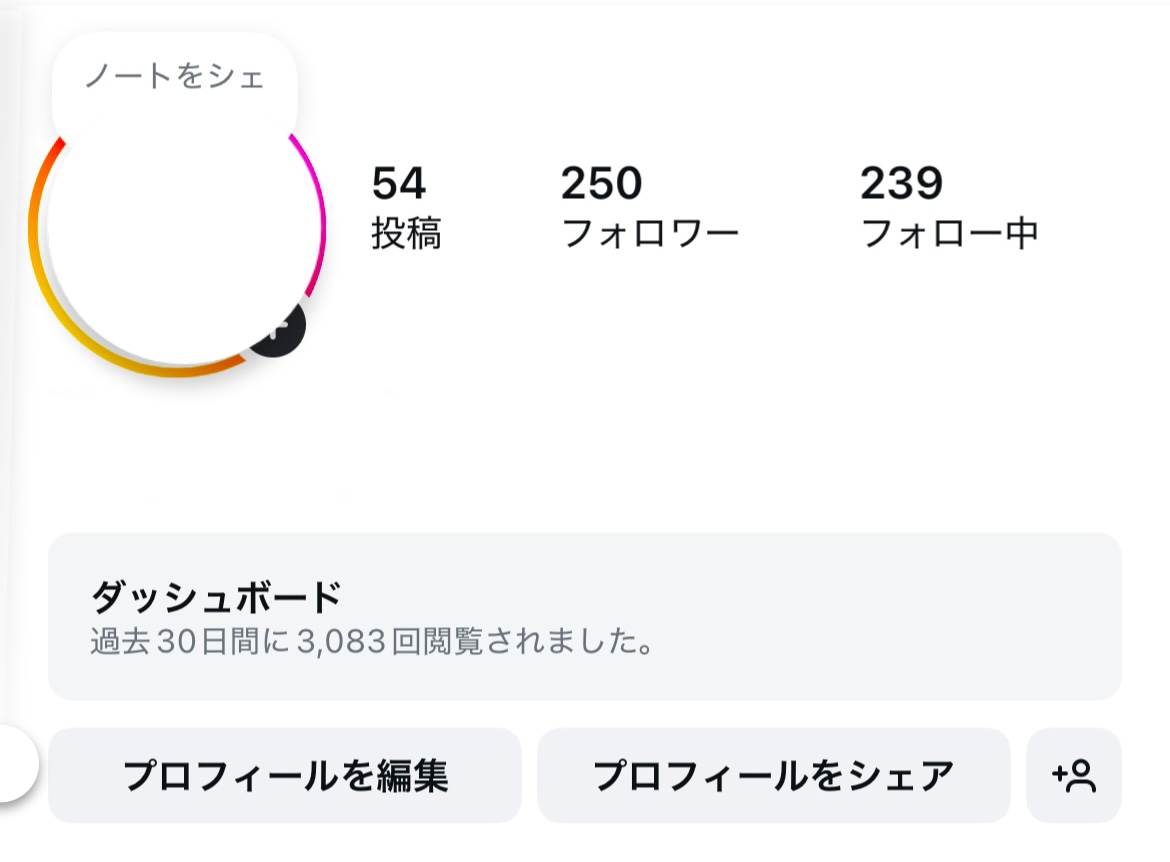The height and width of the screenshot is (862, 1170).
Task: Open the 250 followers count
Action: 601,184
